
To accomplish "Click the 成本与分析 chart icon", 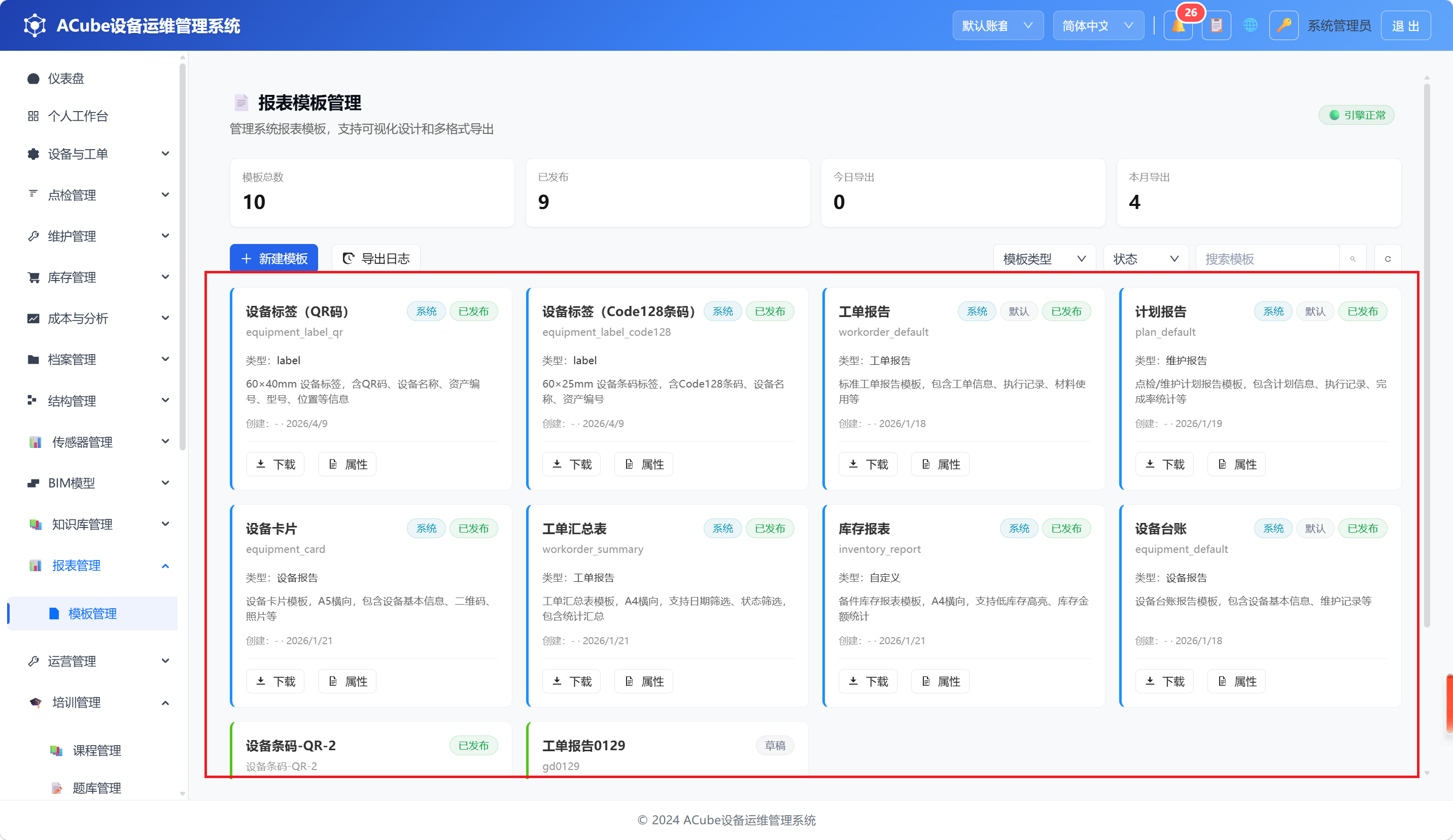I will click(33, 319).
